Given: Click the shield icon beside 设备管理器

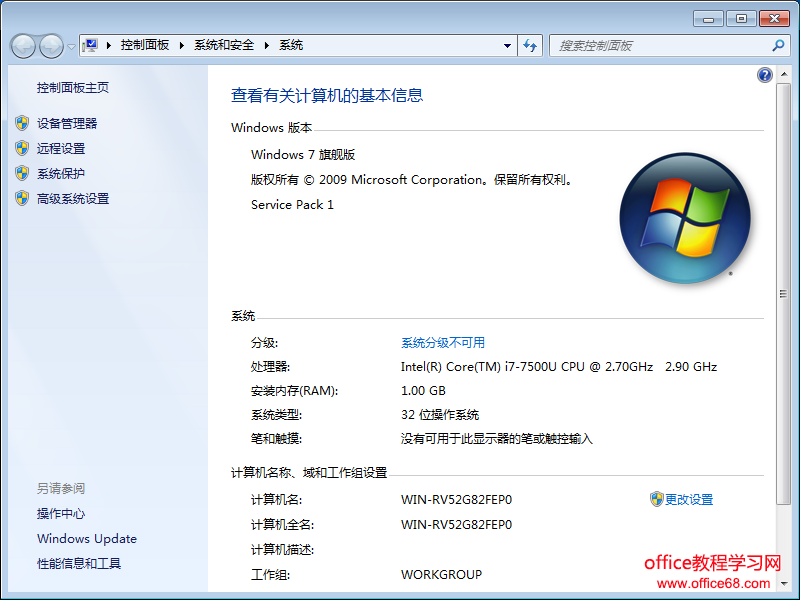Looking at the screenshot, I should pyautogui.click(x=22, y=123).
